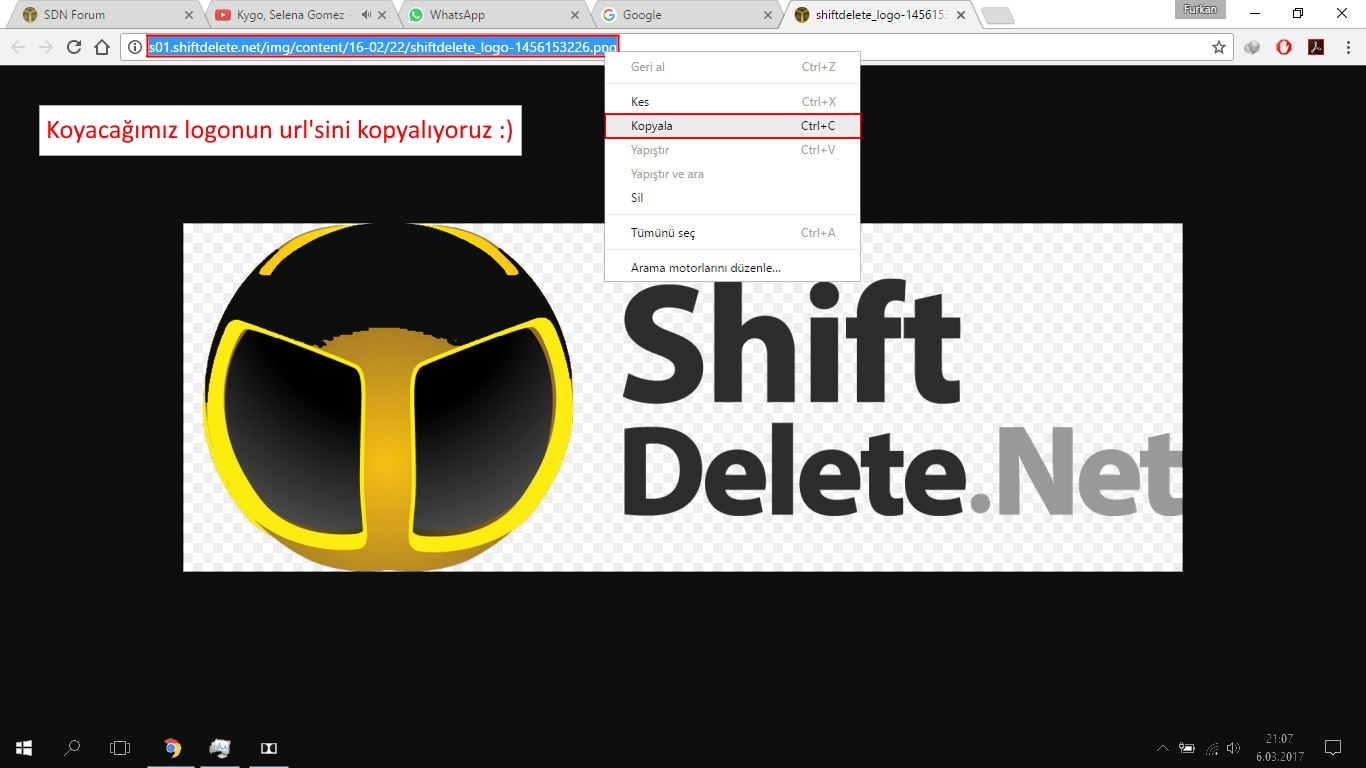Show hidden system tray icons
Image resolution: width=1366 pixels, height=768 pixels.
pyautogui.click(x=1162, y=747)
